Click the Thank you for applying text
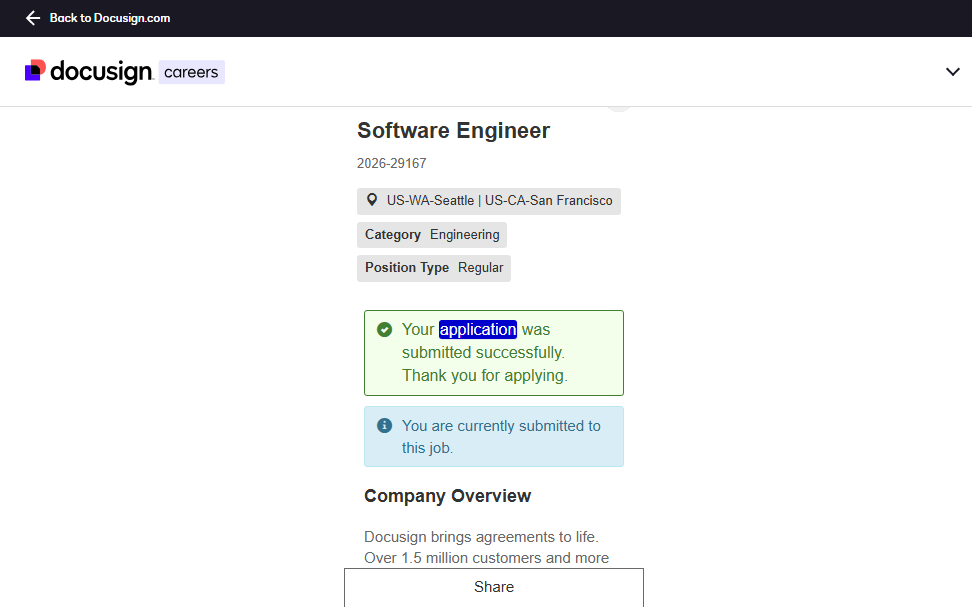The height and width of the screenshot is (611, 972). point(484,376)
